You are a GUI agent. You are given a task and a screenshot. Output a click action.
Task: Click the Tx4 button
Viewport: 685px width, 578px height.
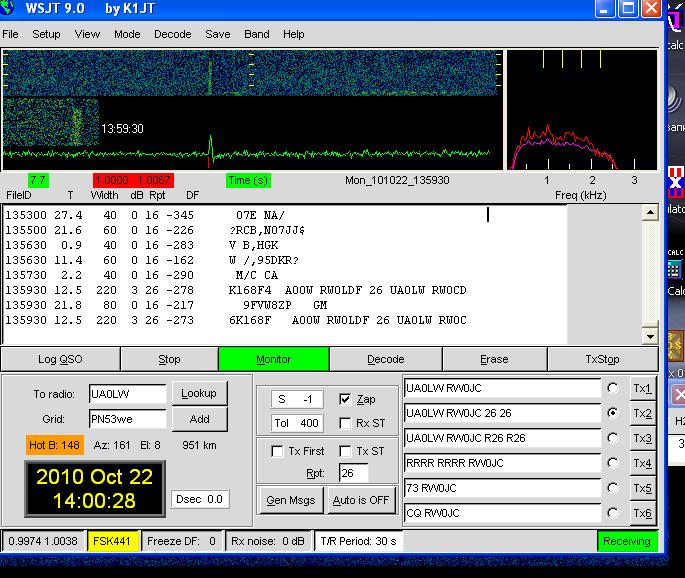(642, 463)
